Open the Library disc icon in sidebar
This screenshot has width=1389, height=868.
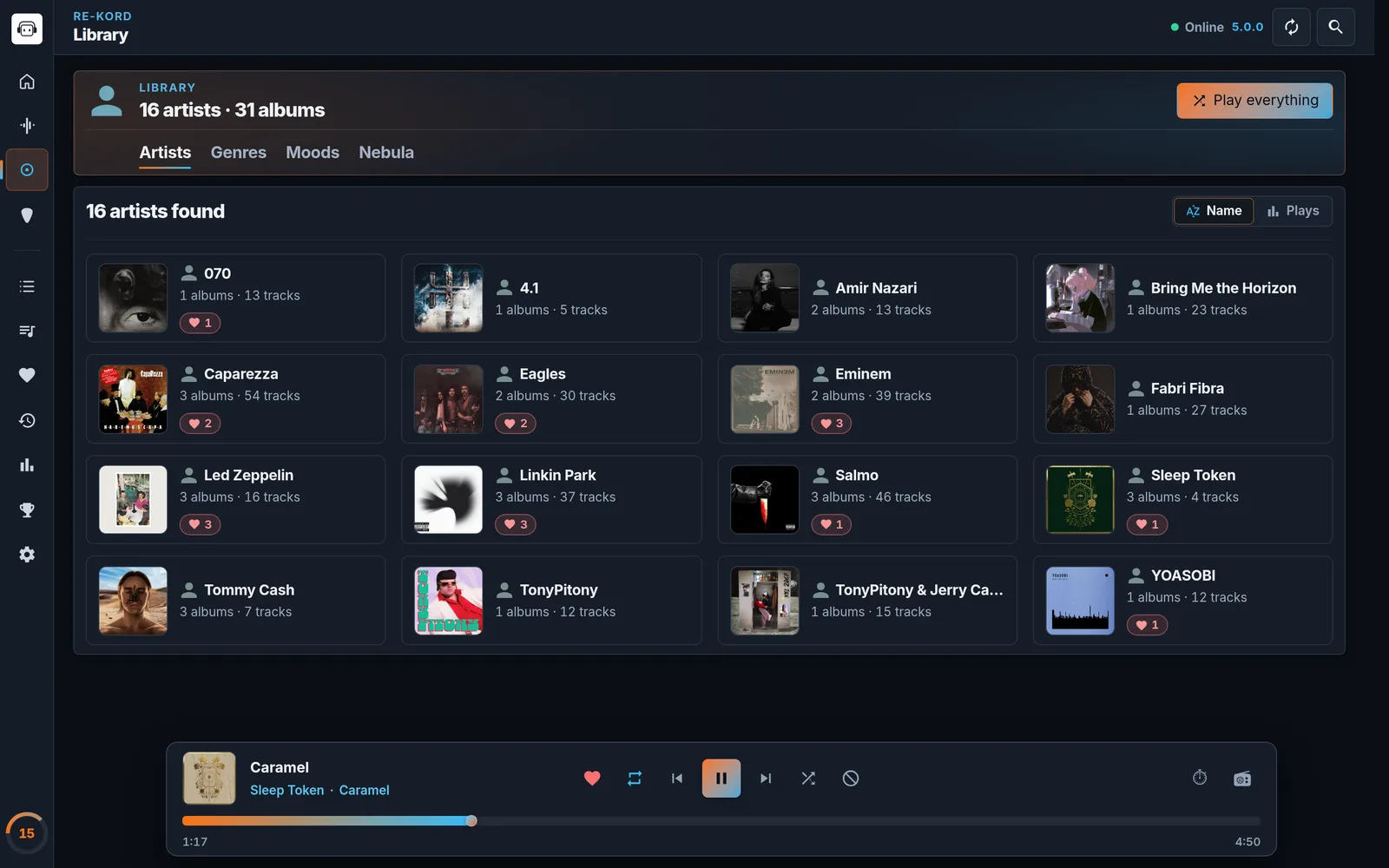27,170
